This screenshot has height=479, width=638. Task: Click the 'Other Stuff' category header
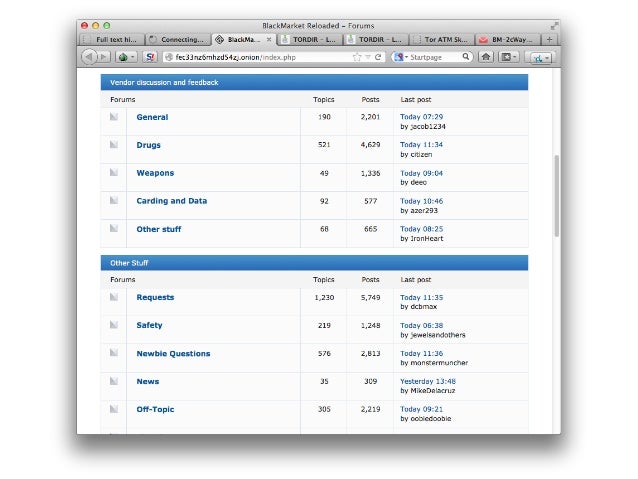tap(314, 263)
